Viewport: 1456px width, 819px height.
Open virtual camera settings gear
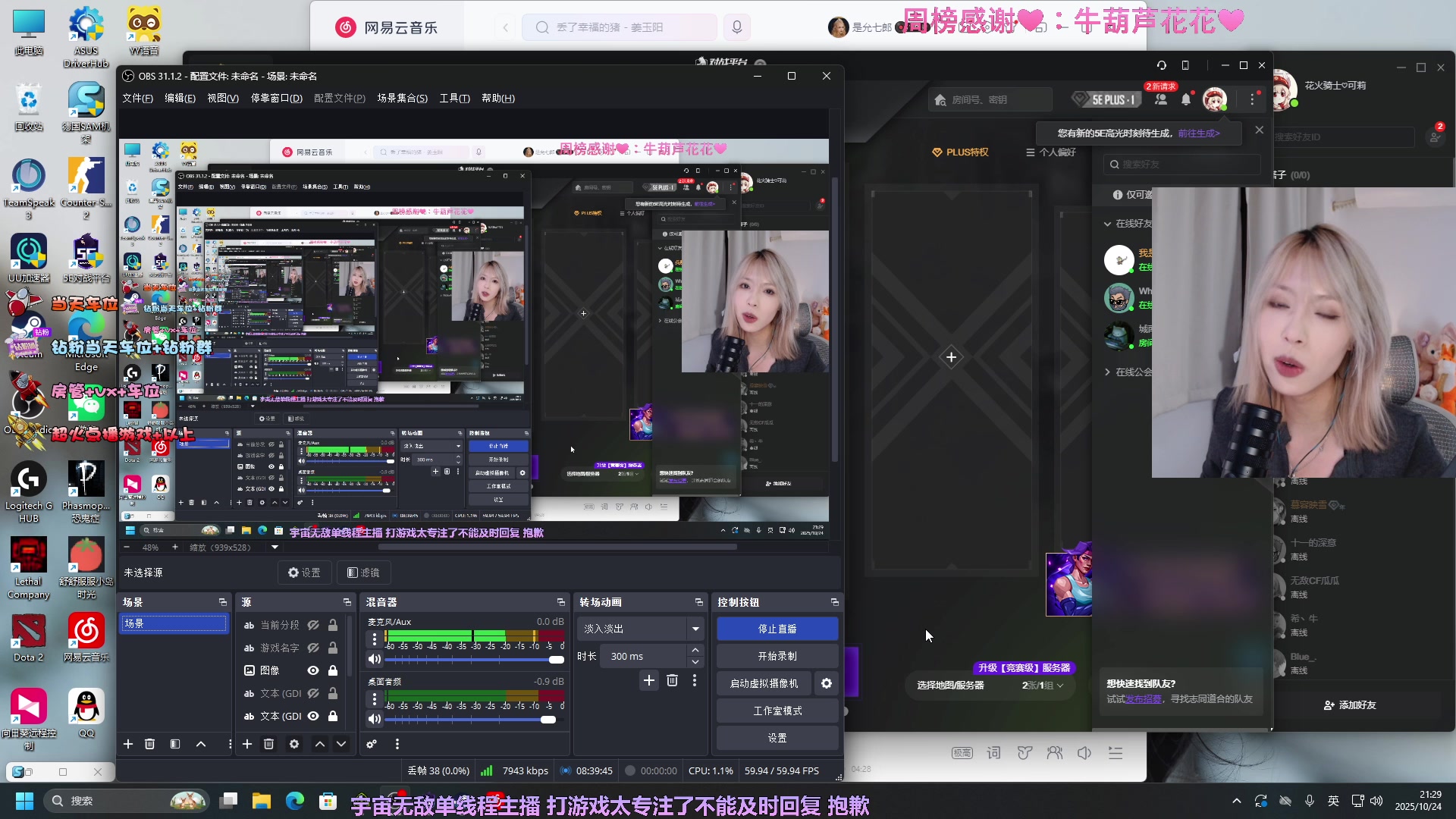(x=827, y=683)
